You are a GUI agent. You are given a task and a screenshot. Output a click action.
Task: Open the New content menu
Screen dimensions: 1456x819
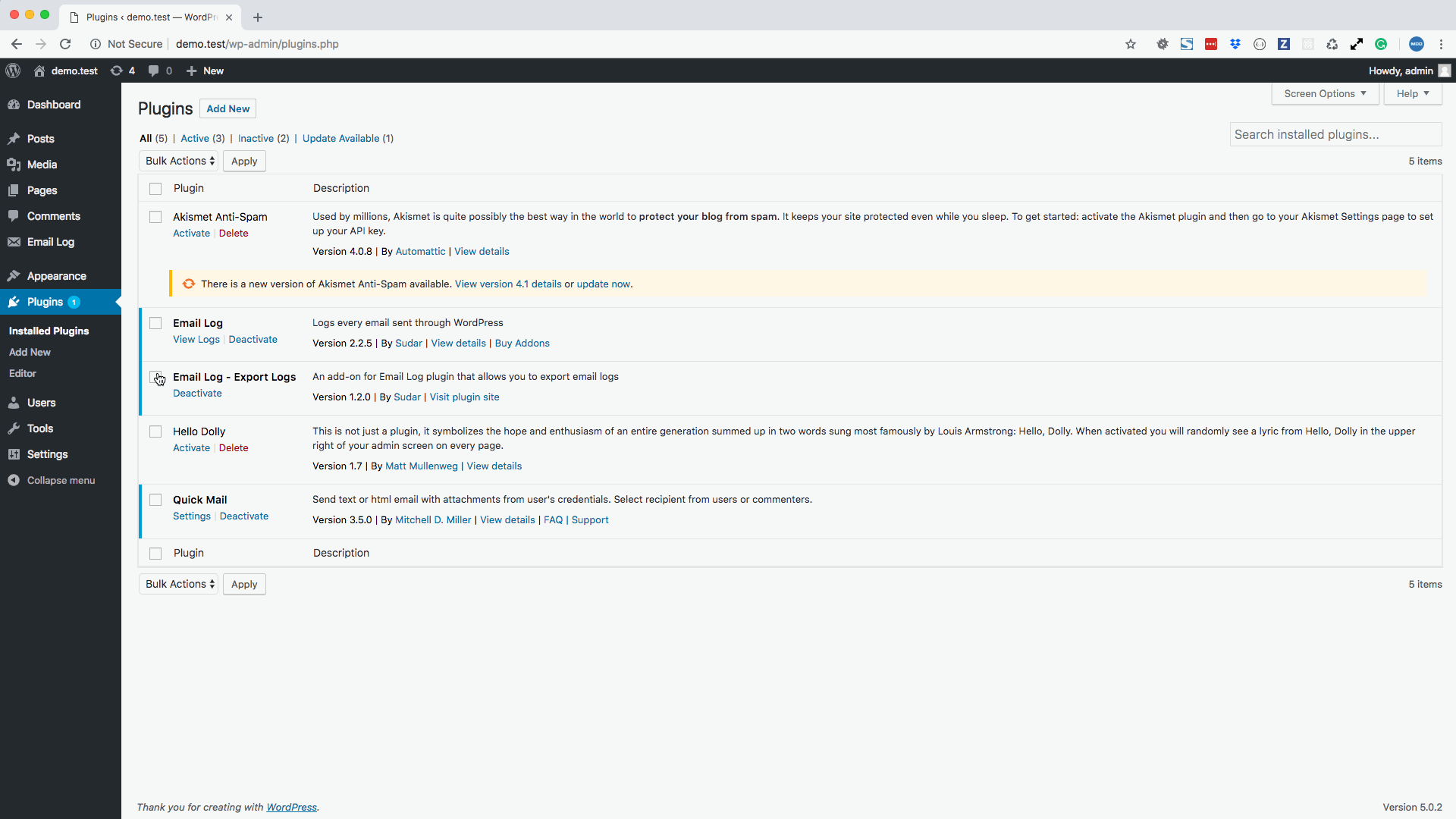click(205, 71)
